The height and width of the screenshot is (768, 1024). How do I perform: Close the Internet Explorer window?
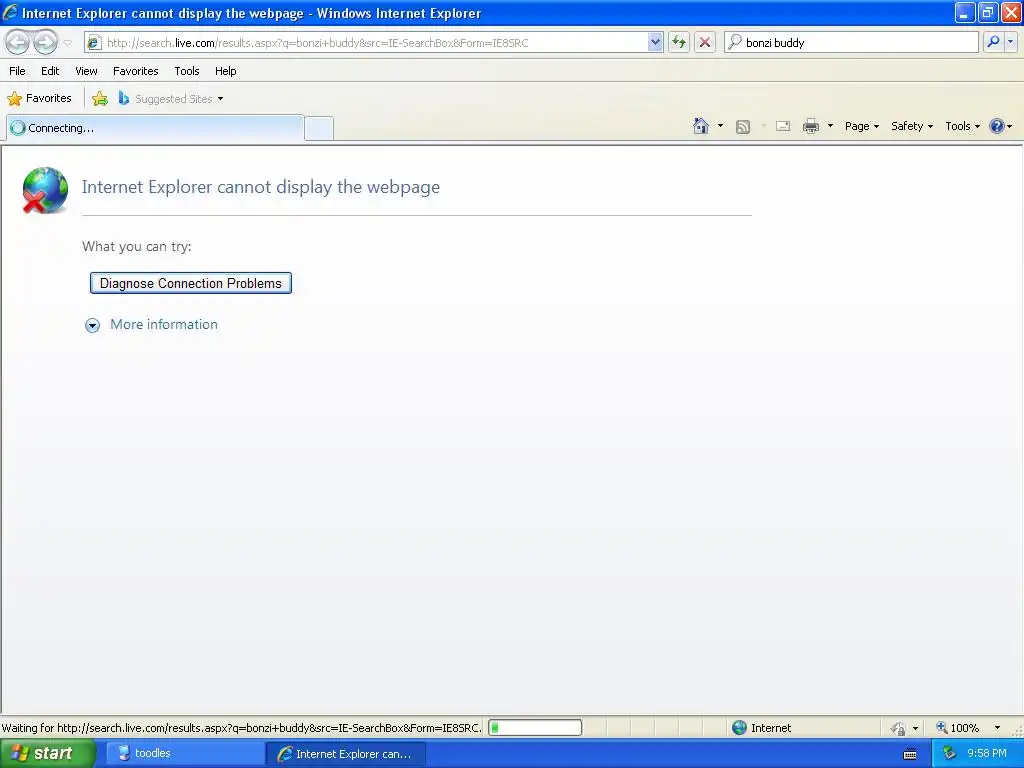[1012, 12]
